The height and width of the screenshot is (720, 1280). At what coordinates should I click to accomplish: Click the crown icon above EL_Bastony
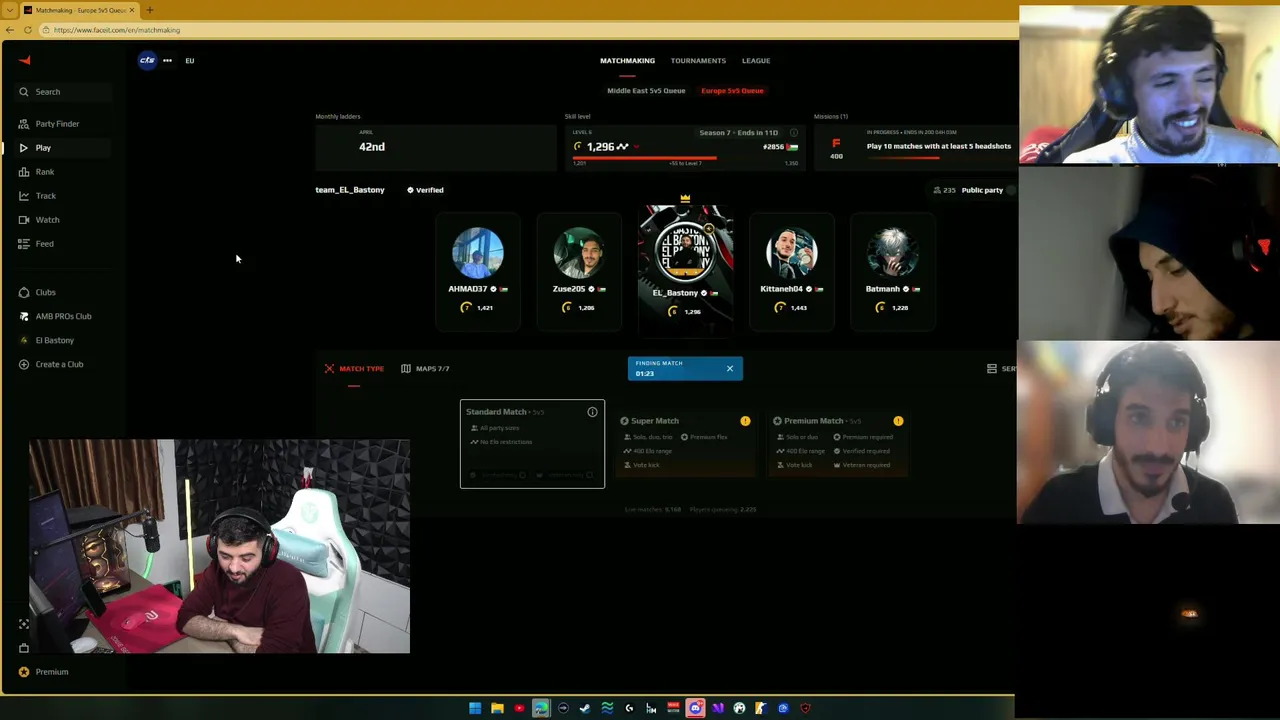tap(685, 199)
